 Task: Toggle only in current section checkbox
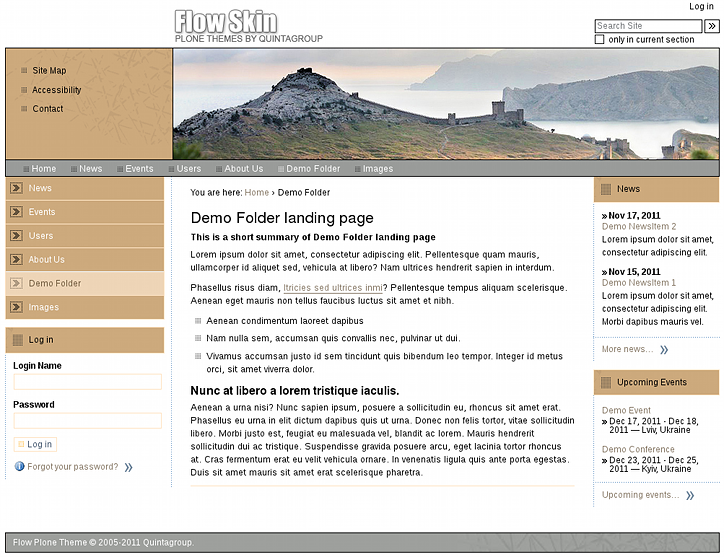599,39
